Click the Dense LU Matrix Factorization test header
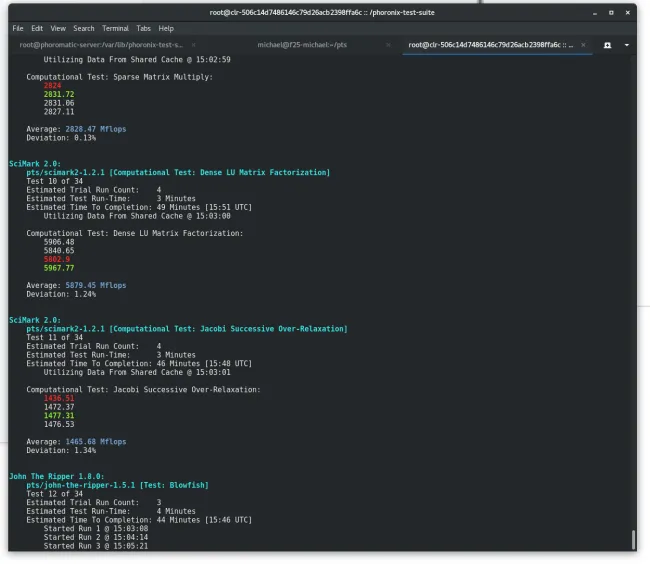Screen dimensions: 650x564 [x=178, y=172]
